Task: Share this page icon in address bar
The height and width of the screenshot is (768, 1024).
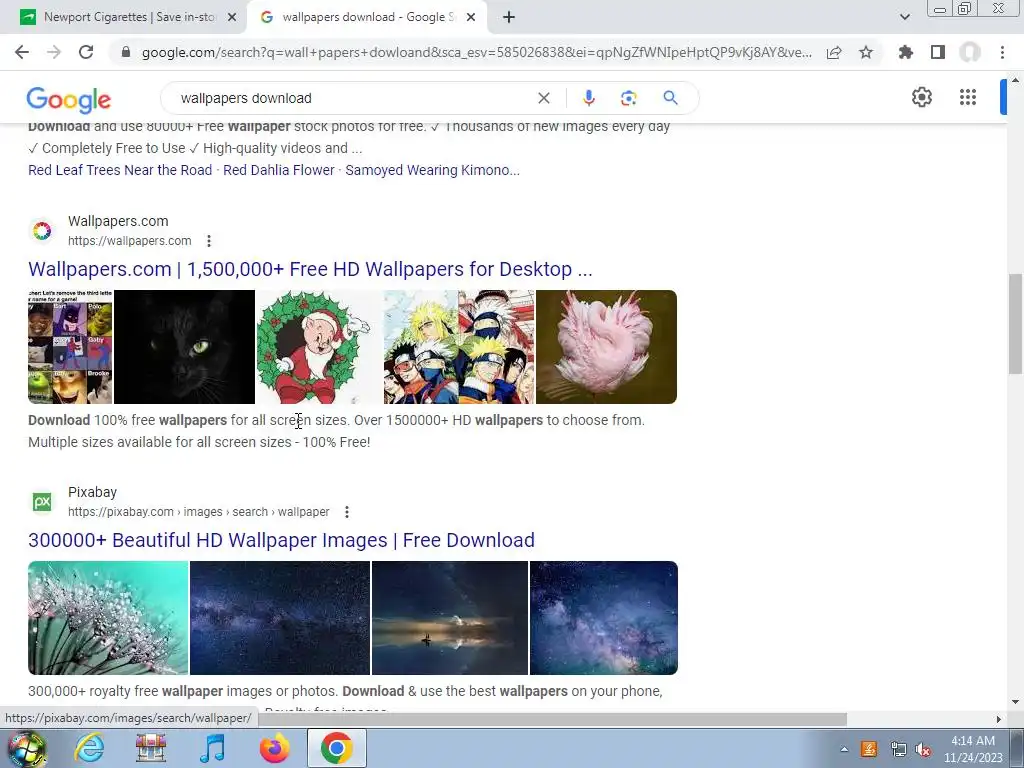Action: pyautogui.click(x=834, y=52)
